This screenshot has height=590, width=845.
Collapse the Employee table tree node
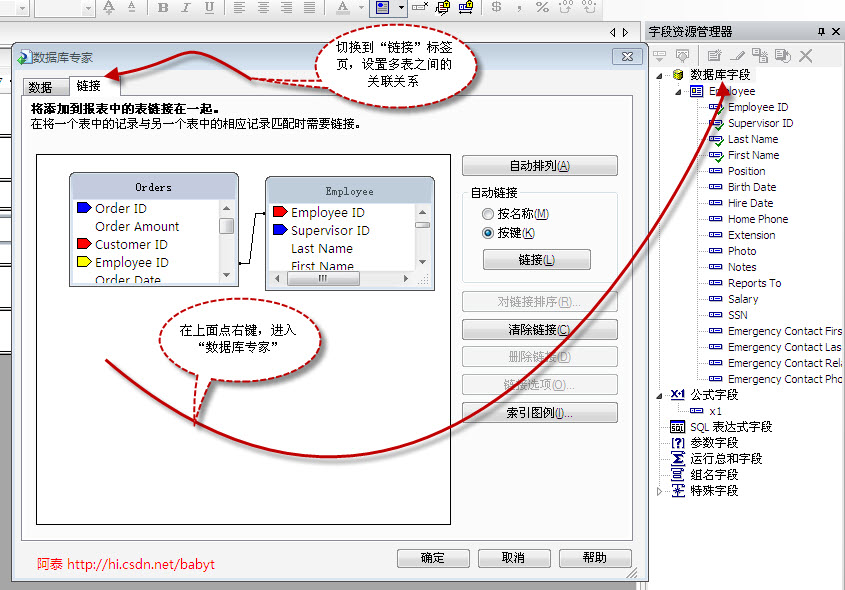click(x=678, y=92)
